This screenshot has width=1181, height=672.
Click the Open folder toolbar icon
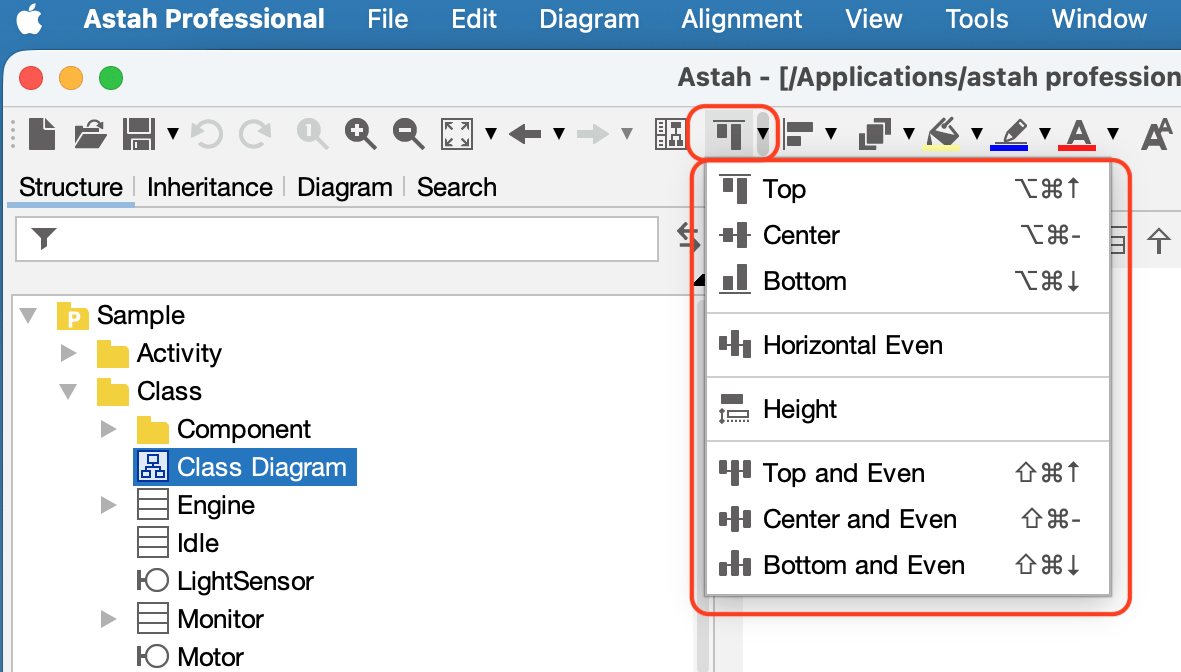pyautogui.click(x=90, y=134)
